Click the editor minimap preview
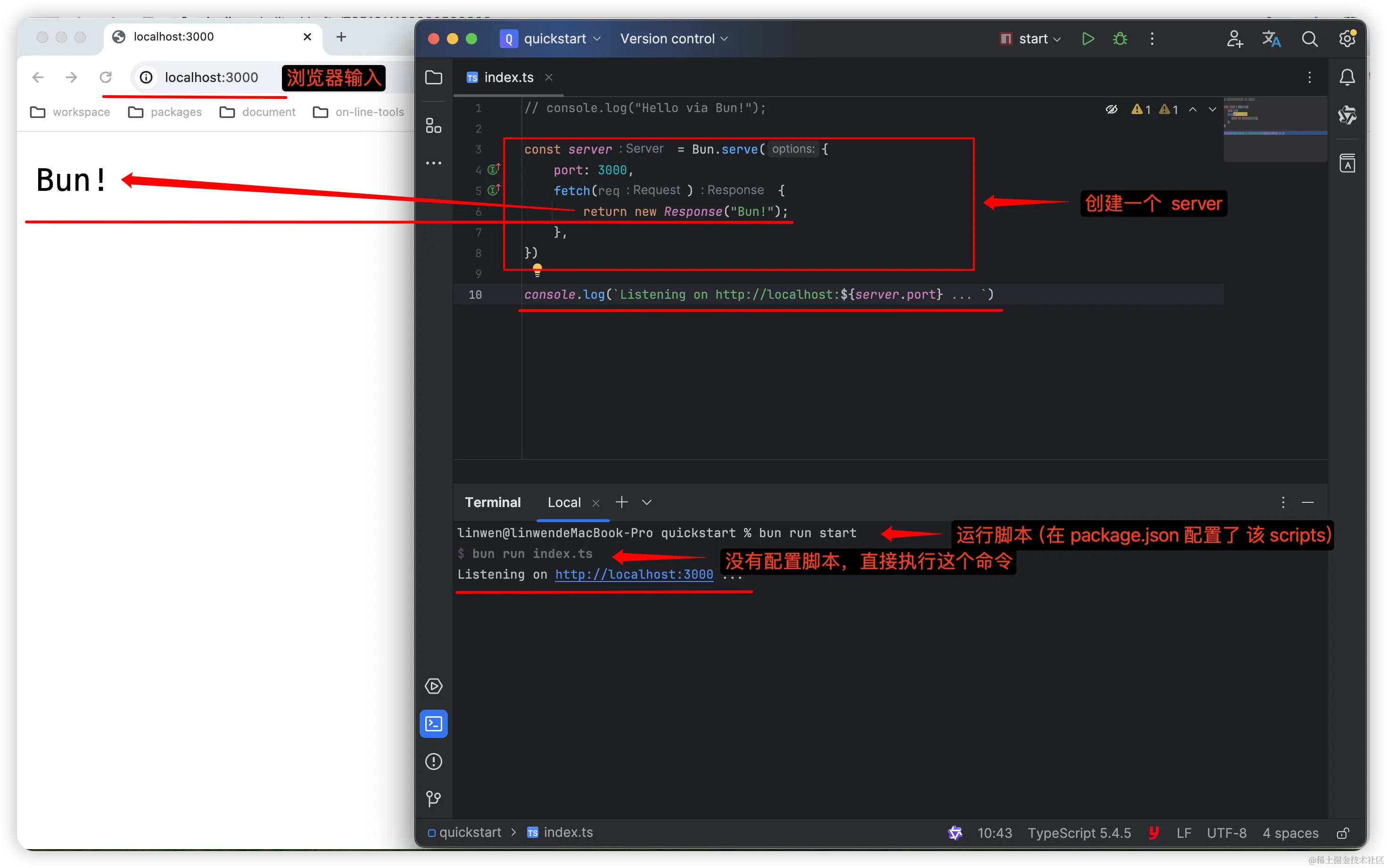Viewport: 1387px width, 868px height. (x=1275, y=129)
